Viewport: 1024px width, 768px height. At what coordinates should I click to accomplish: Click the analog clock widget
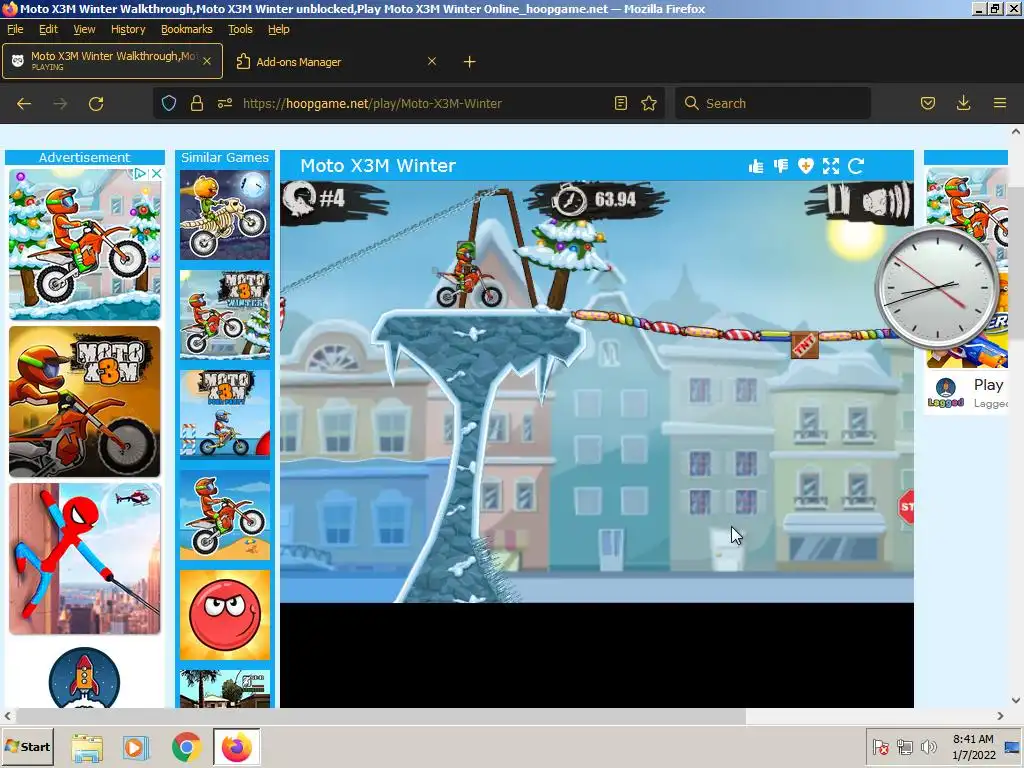pos(937,288)
